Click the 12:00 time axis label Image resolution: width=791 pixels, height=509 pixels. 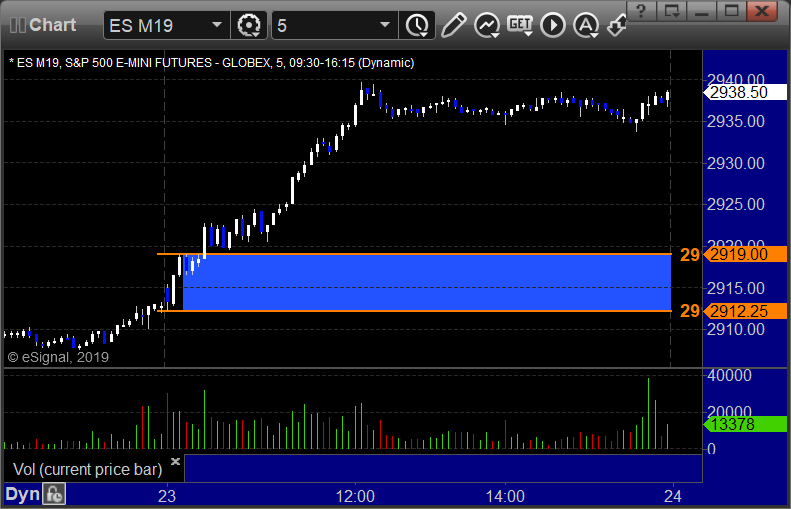point(355,496)
